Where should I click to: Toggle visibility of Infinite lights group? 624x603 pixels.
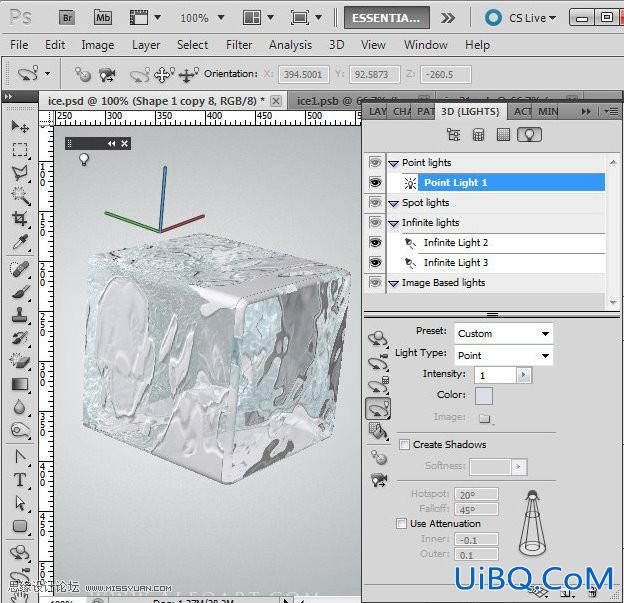[375, 222]
